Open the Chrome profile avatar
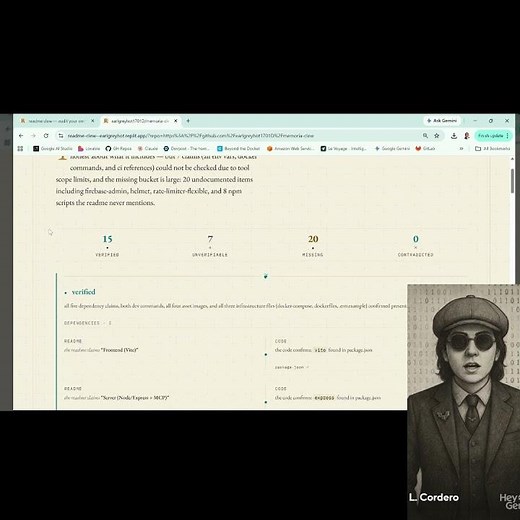520x520 pixels. [x=467, y=136]
